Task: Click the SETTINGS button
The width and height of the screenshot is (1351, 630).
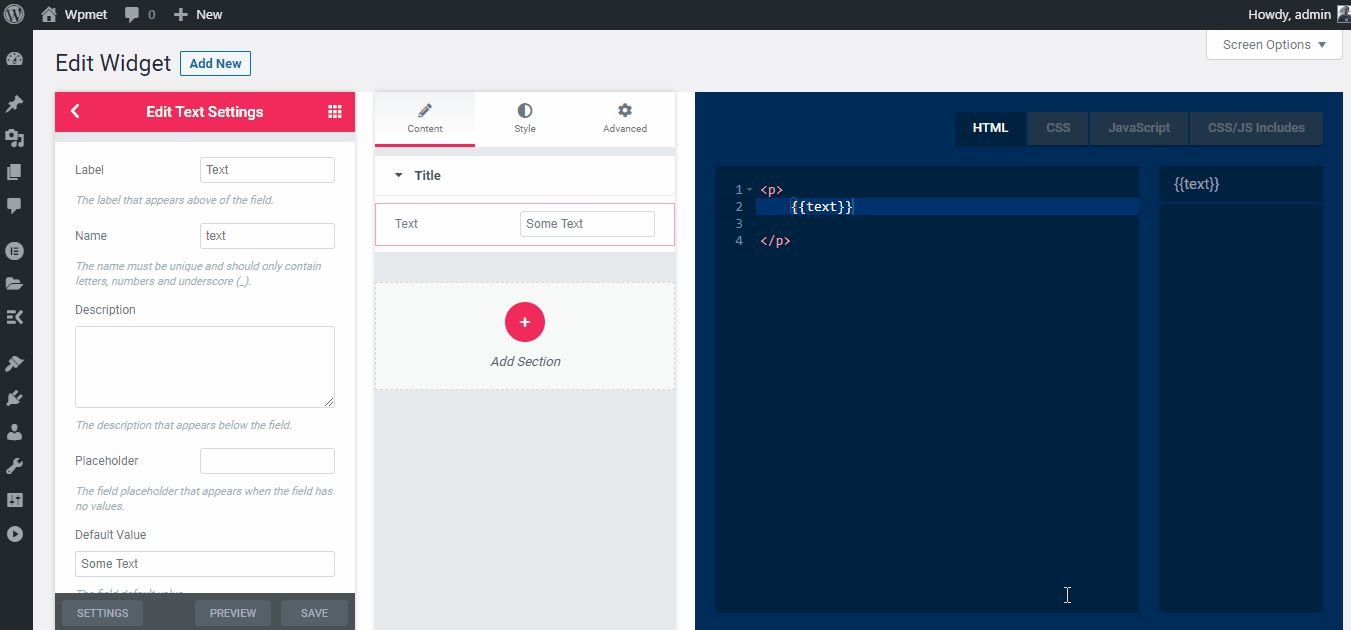Action: tap(102, 613)
